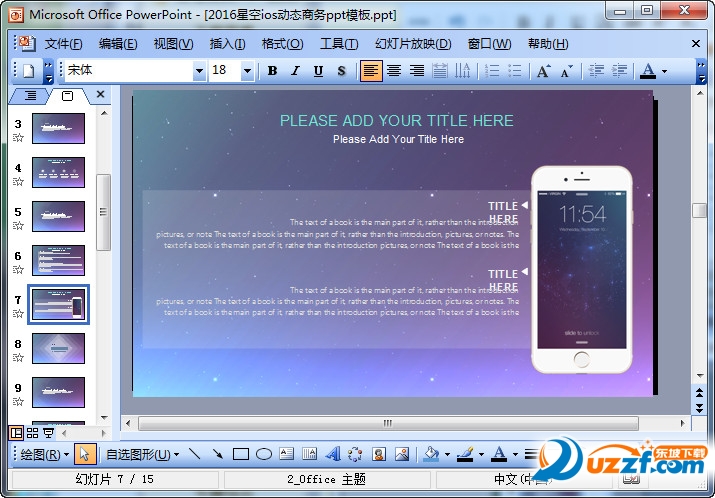Open the 窗口(W) menu
Viewport: 715px width, 498px height.
(x=489, y=44)
